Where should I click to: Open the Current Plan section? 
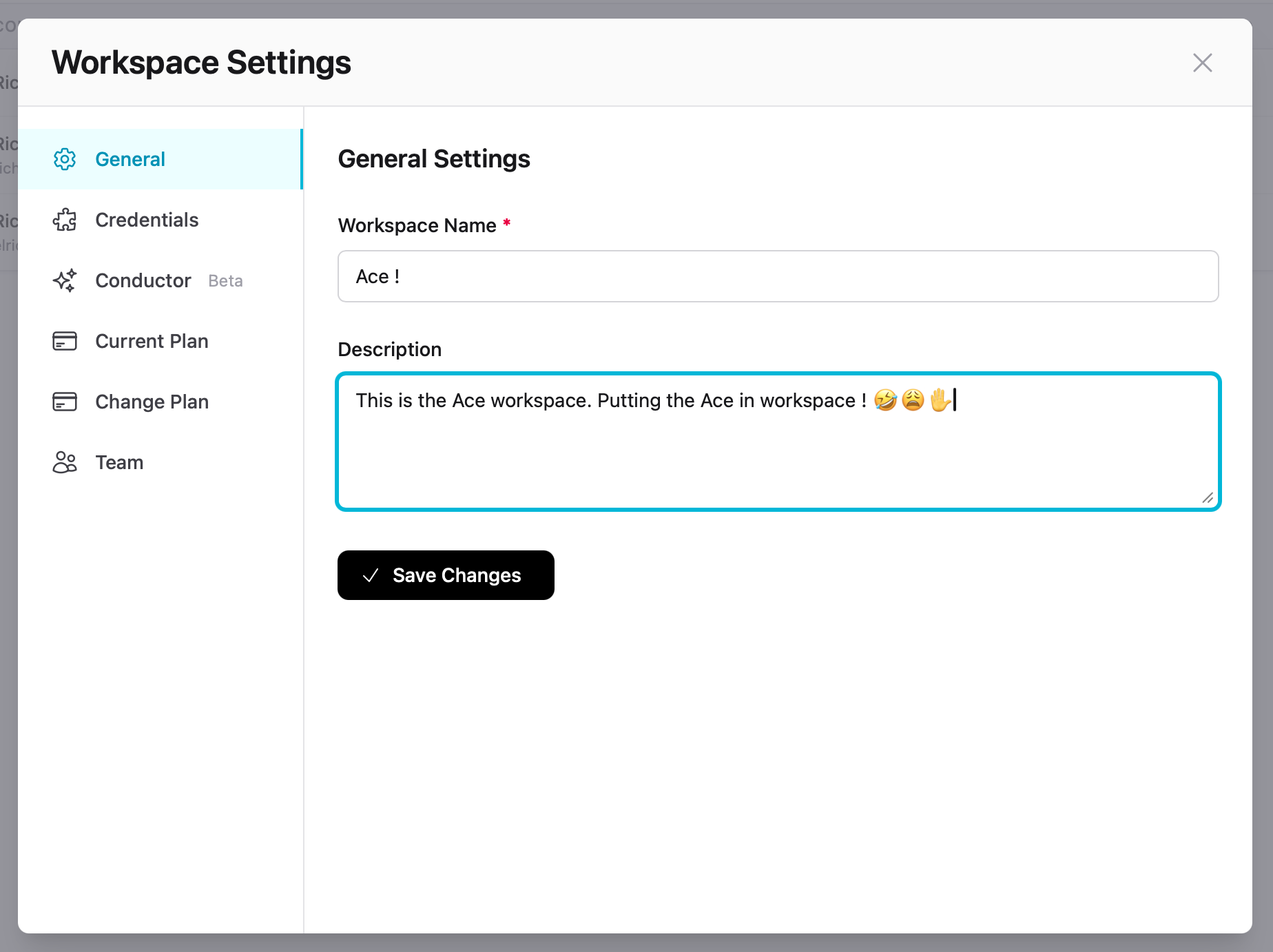click(152, 341)
